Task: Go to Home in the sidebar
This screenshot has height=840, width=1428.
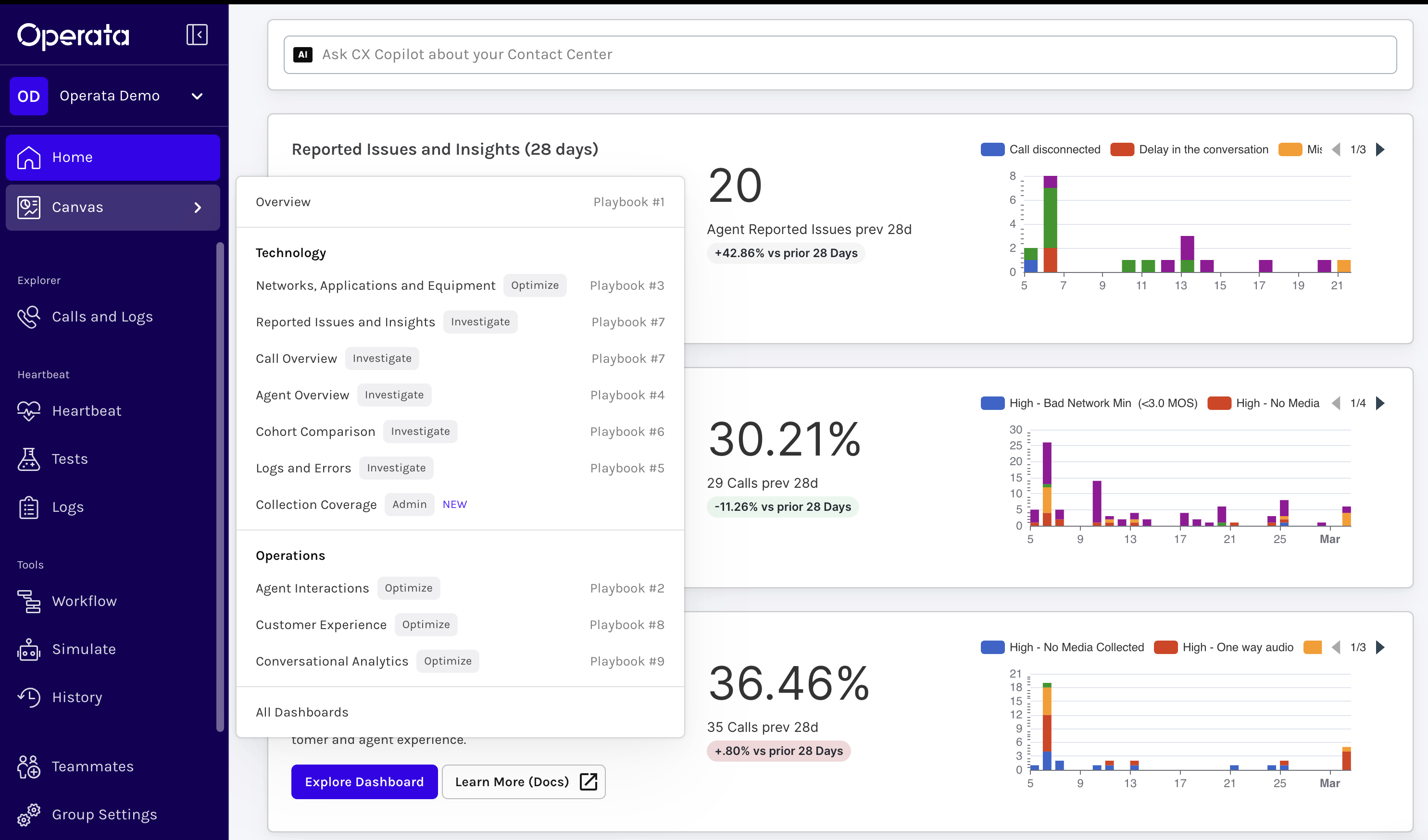Action: [x=113, y=158]
